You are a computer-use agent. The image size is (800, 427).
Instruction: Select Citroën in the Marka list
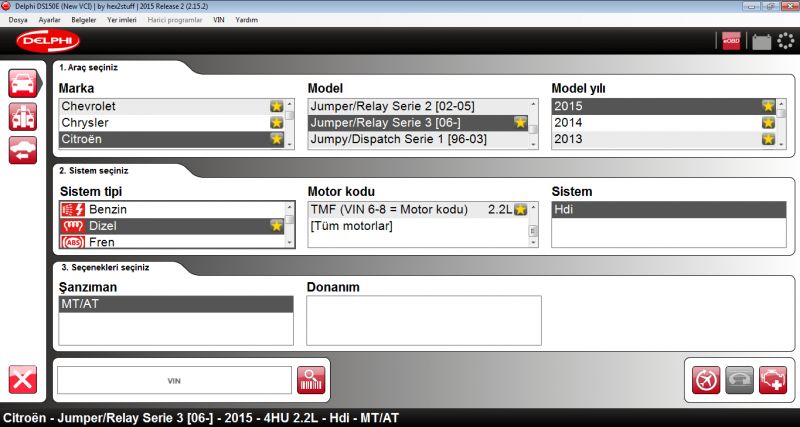[172, 139]
